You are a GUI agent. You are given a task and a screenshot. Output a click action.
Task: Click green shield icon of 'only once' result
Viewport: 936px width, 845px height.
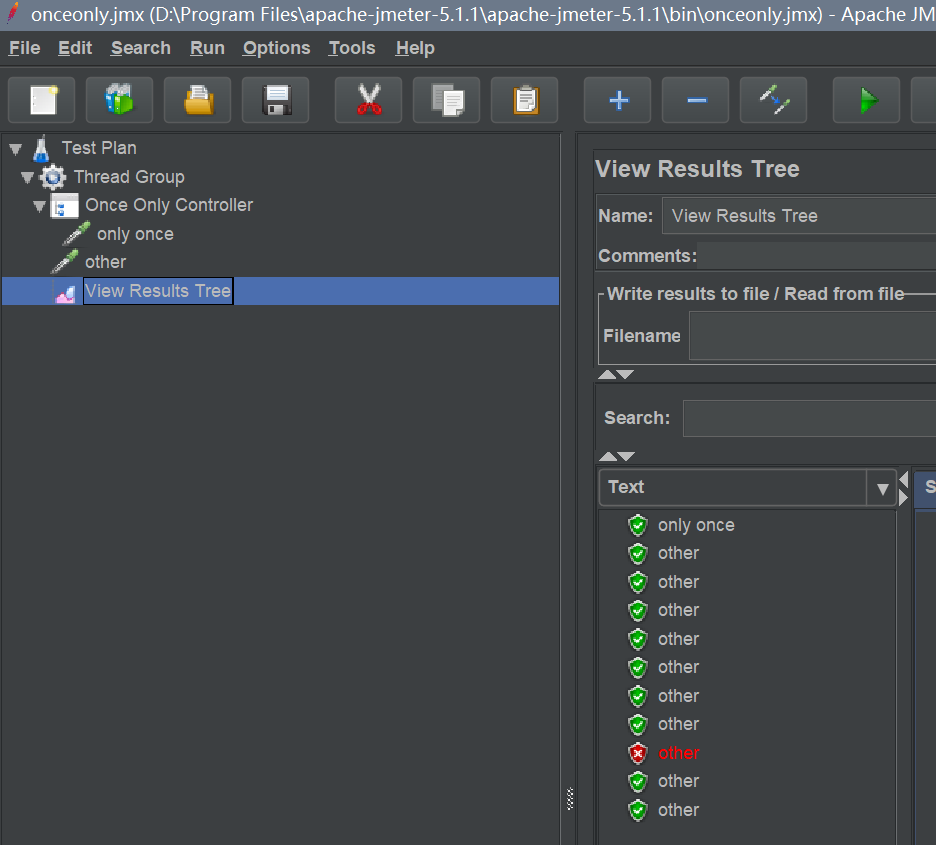coord(638,525)
